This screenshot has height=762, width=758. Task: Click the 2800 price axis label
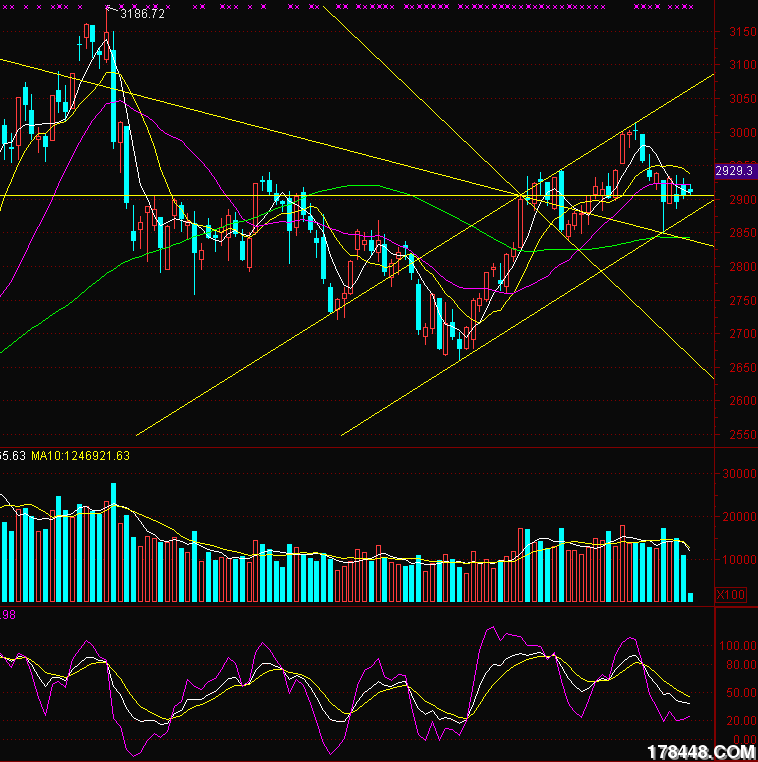click(x=743, y=267)
